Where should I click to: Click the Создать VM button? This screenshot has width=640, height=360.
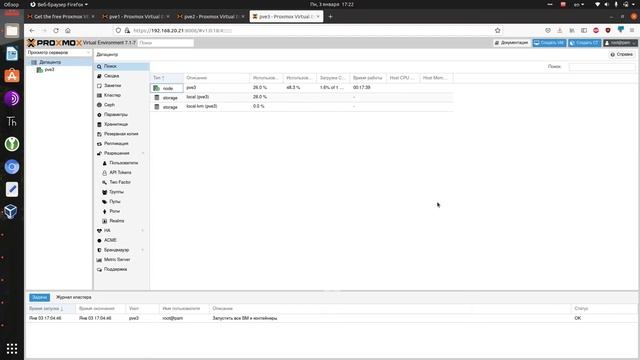(549, 43)
